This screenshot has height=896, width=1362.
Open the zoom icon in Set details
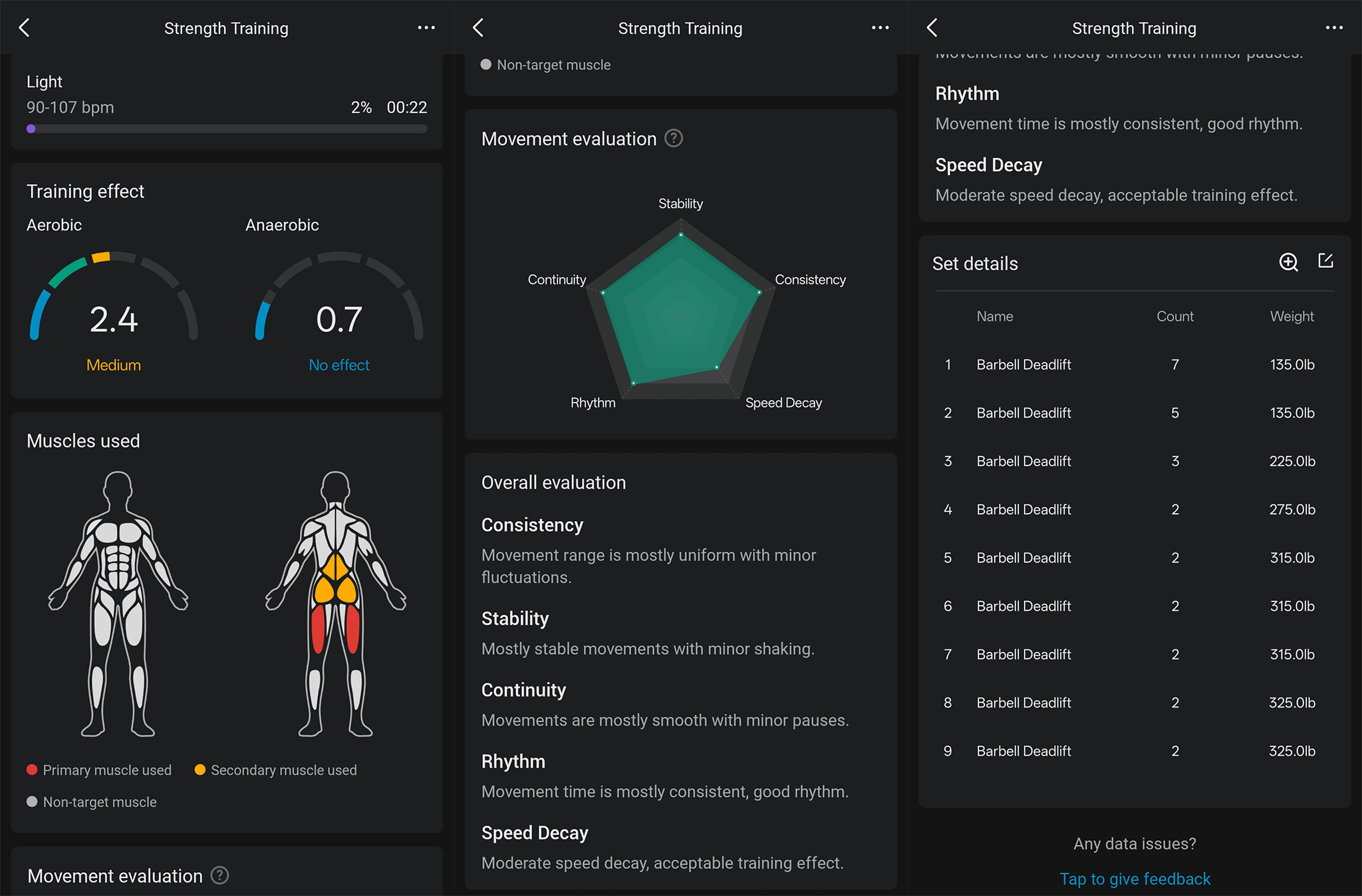point(1289,263)
